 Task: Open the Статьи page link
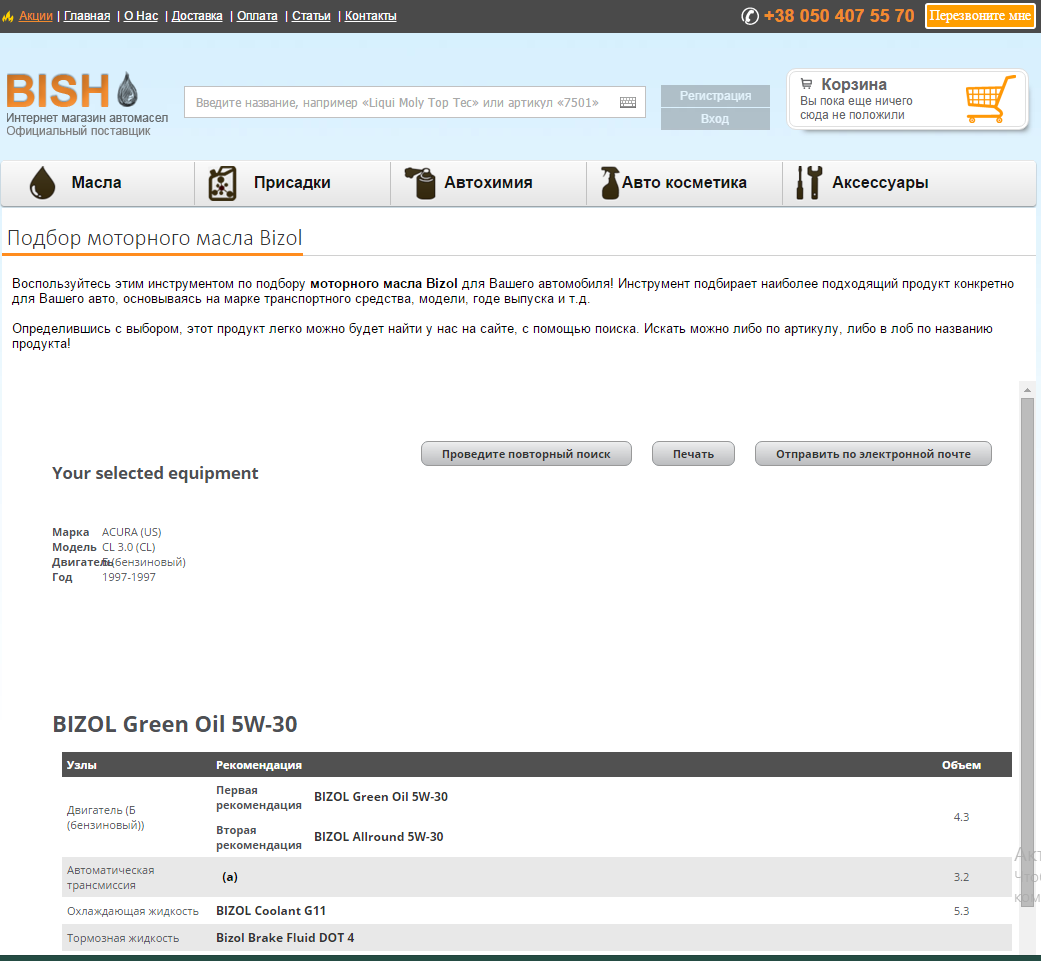pos(311,16)
